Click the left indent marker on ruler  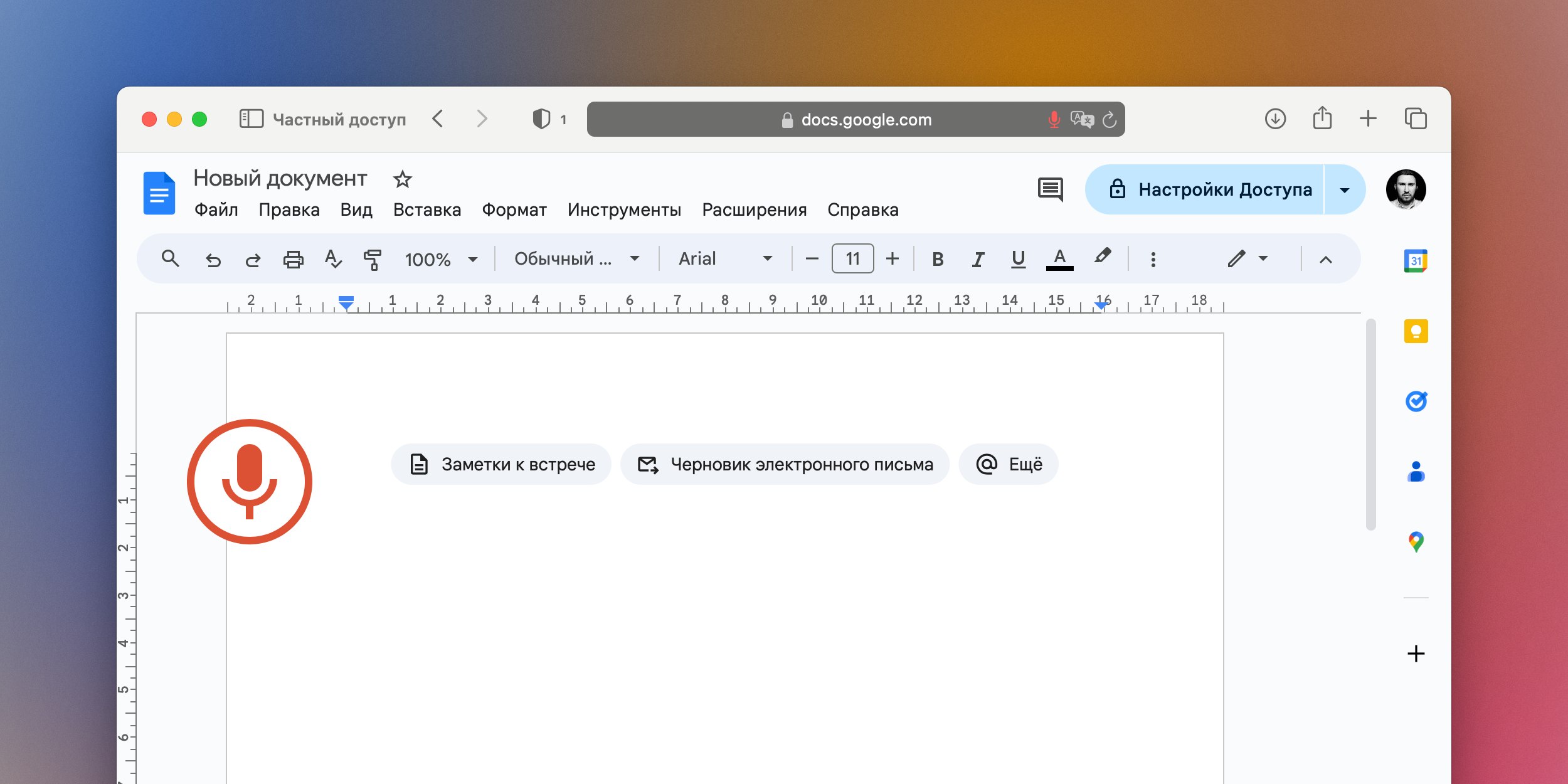coord(346,303)
